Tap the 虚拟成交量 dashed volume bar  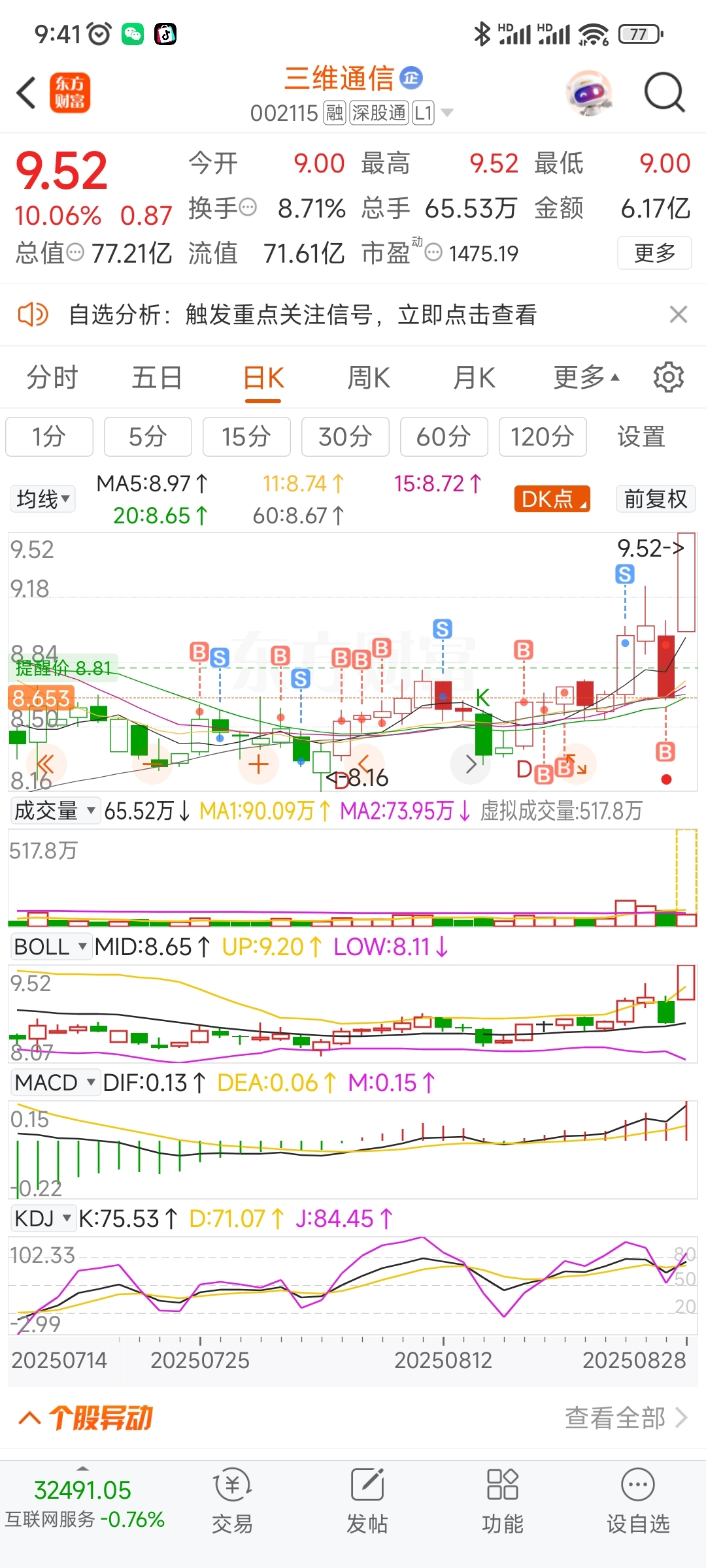[x=686, y=877]
